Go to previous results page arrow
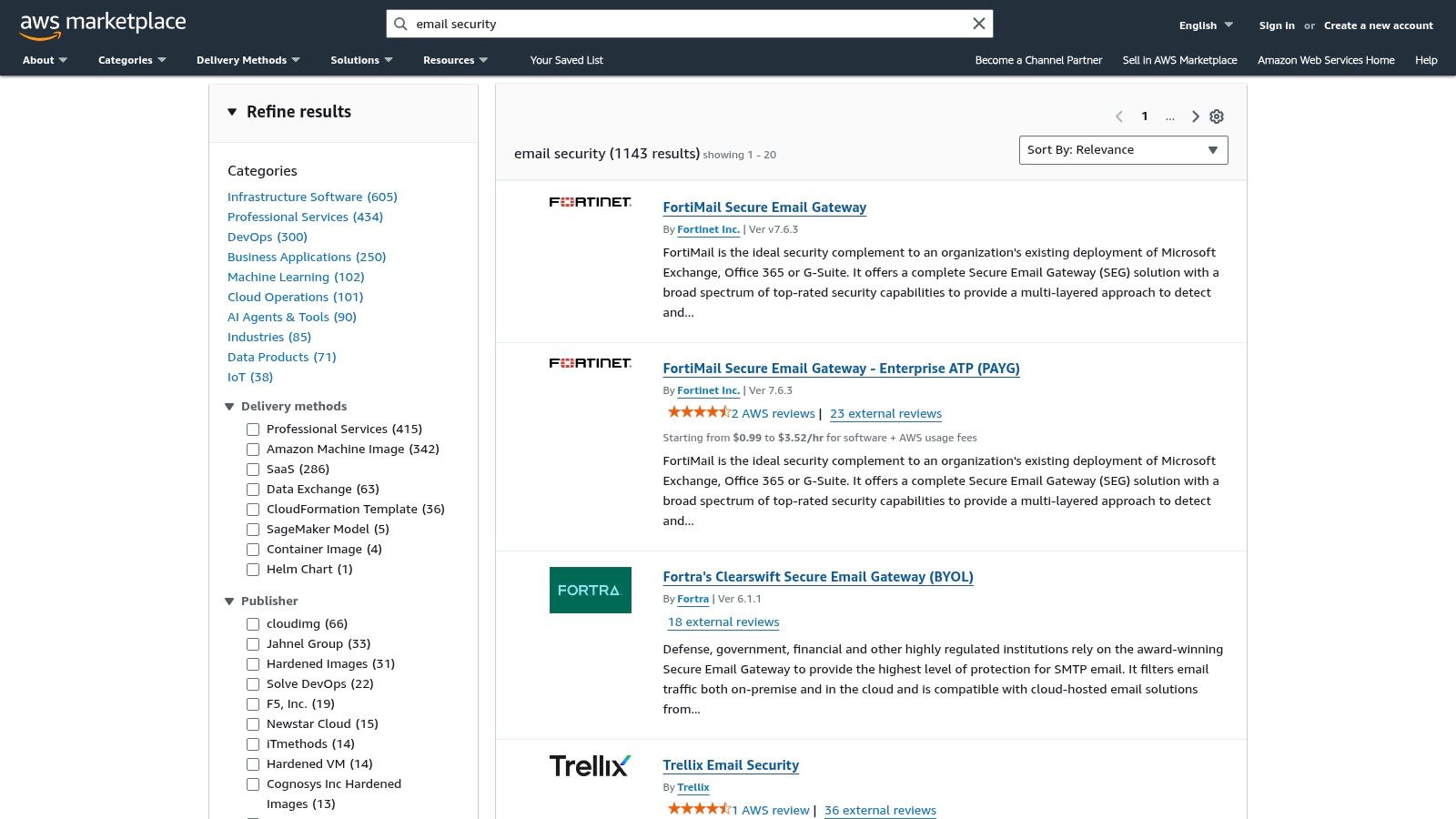 1119,116
